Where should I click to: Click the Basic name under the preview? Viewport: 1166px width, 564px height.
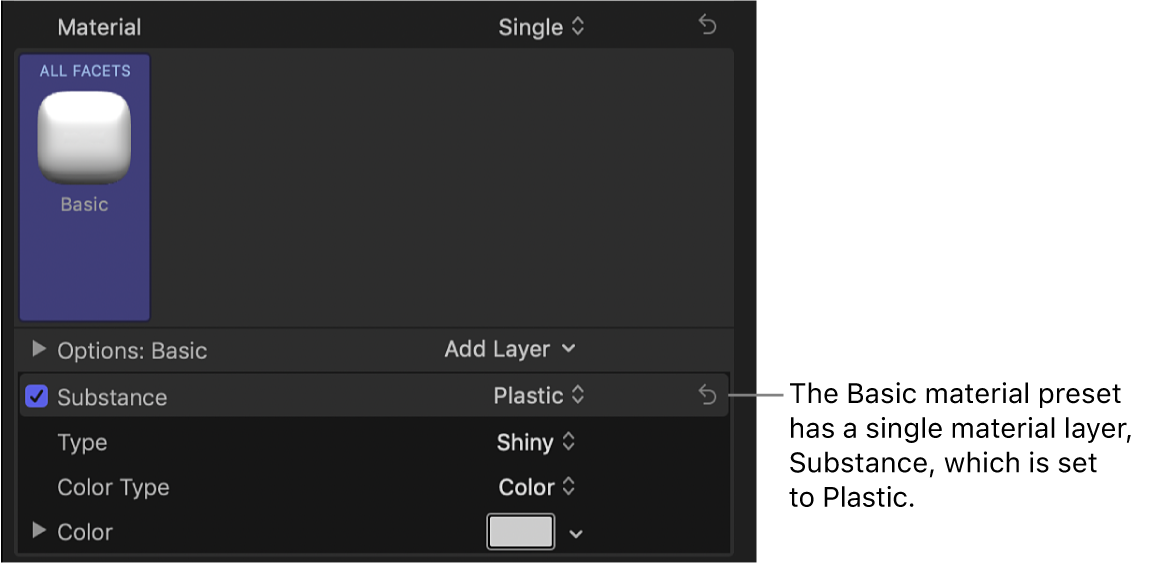(x=84, y=204)
